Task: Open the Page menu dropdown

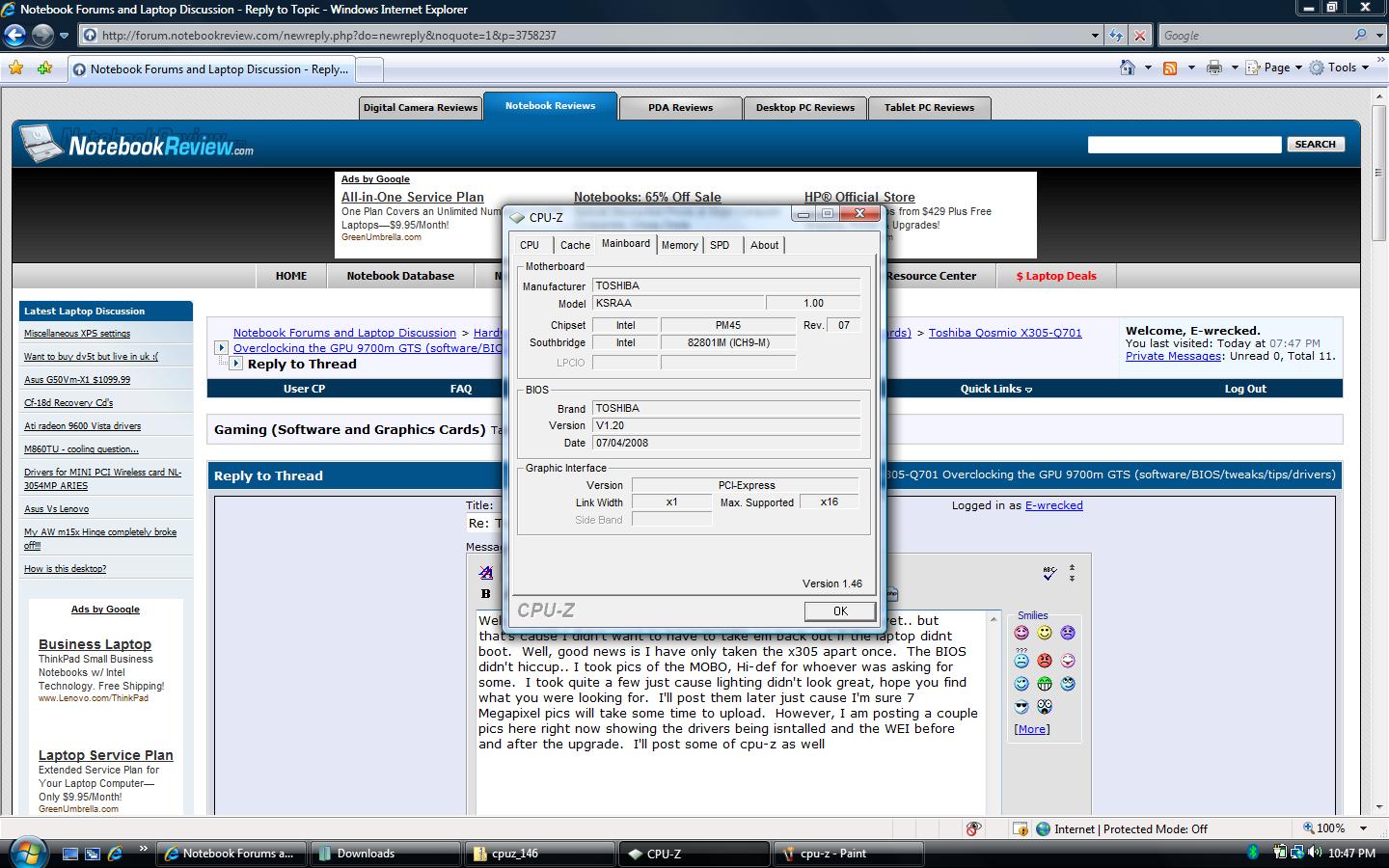Action: (1274, 68)
